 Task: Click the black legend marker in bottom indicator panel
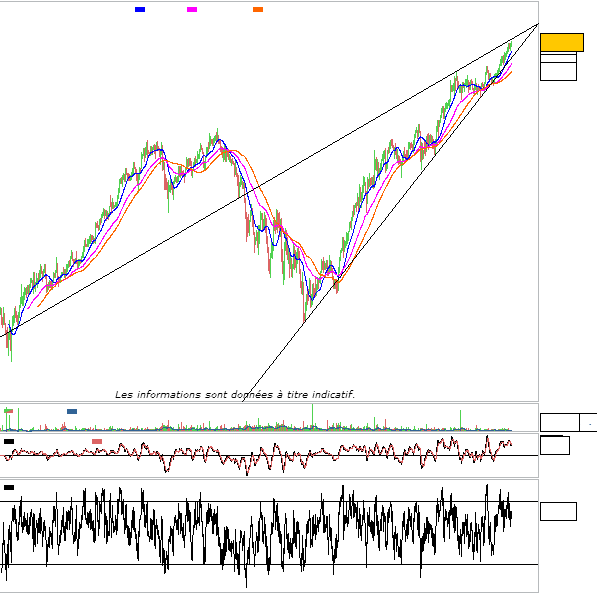(x=9, y=487)
